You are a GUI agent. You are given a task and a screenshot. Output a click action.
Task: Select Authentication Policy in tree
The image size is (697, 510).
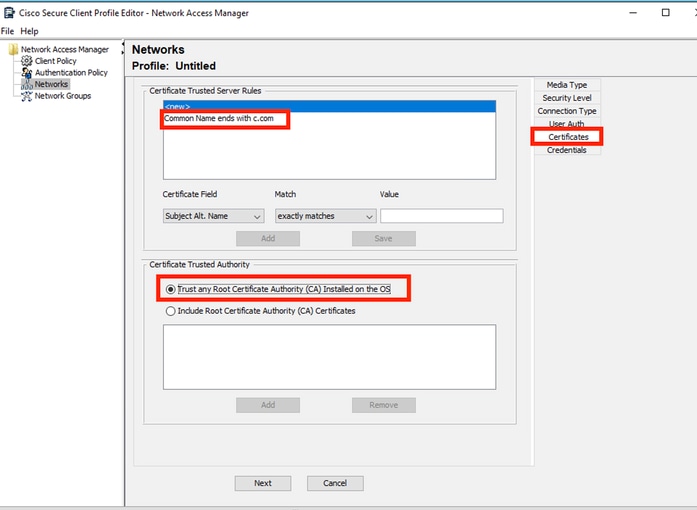click(x=71, y=72)
